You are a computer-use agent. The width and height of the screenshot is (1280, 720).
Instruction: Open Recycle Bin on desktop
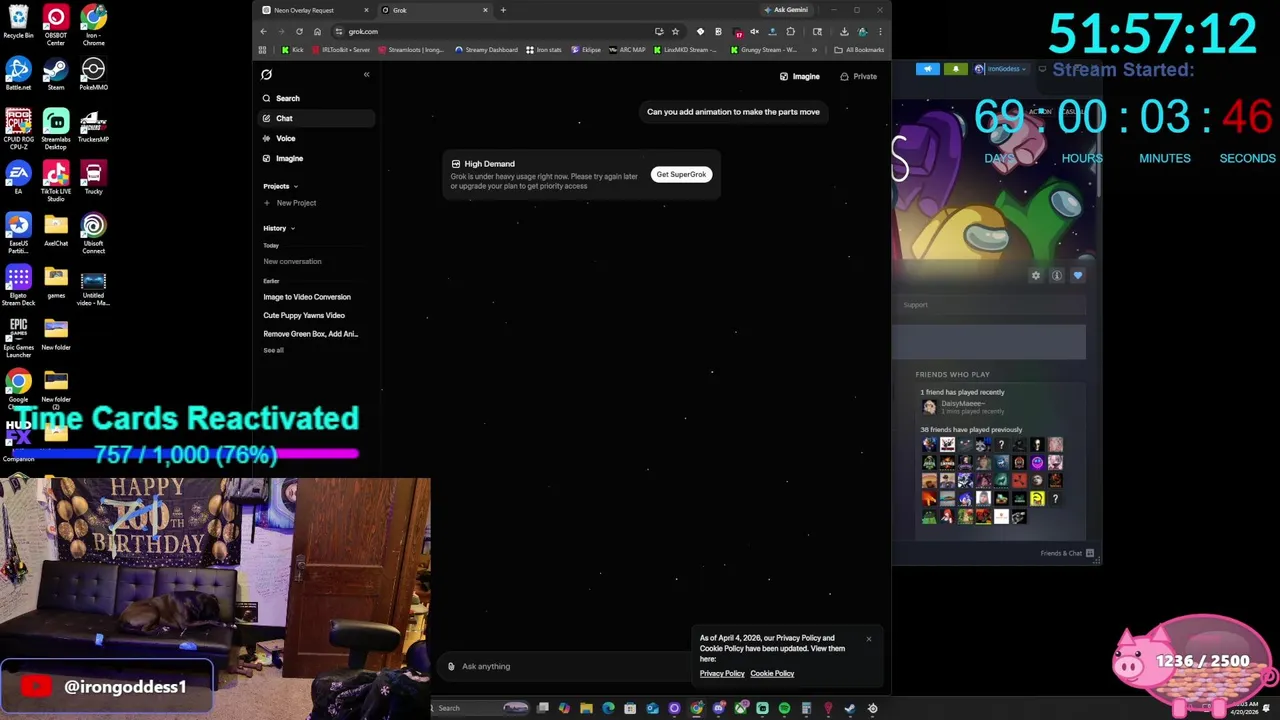pyautogui.click(x=18, y=22)
